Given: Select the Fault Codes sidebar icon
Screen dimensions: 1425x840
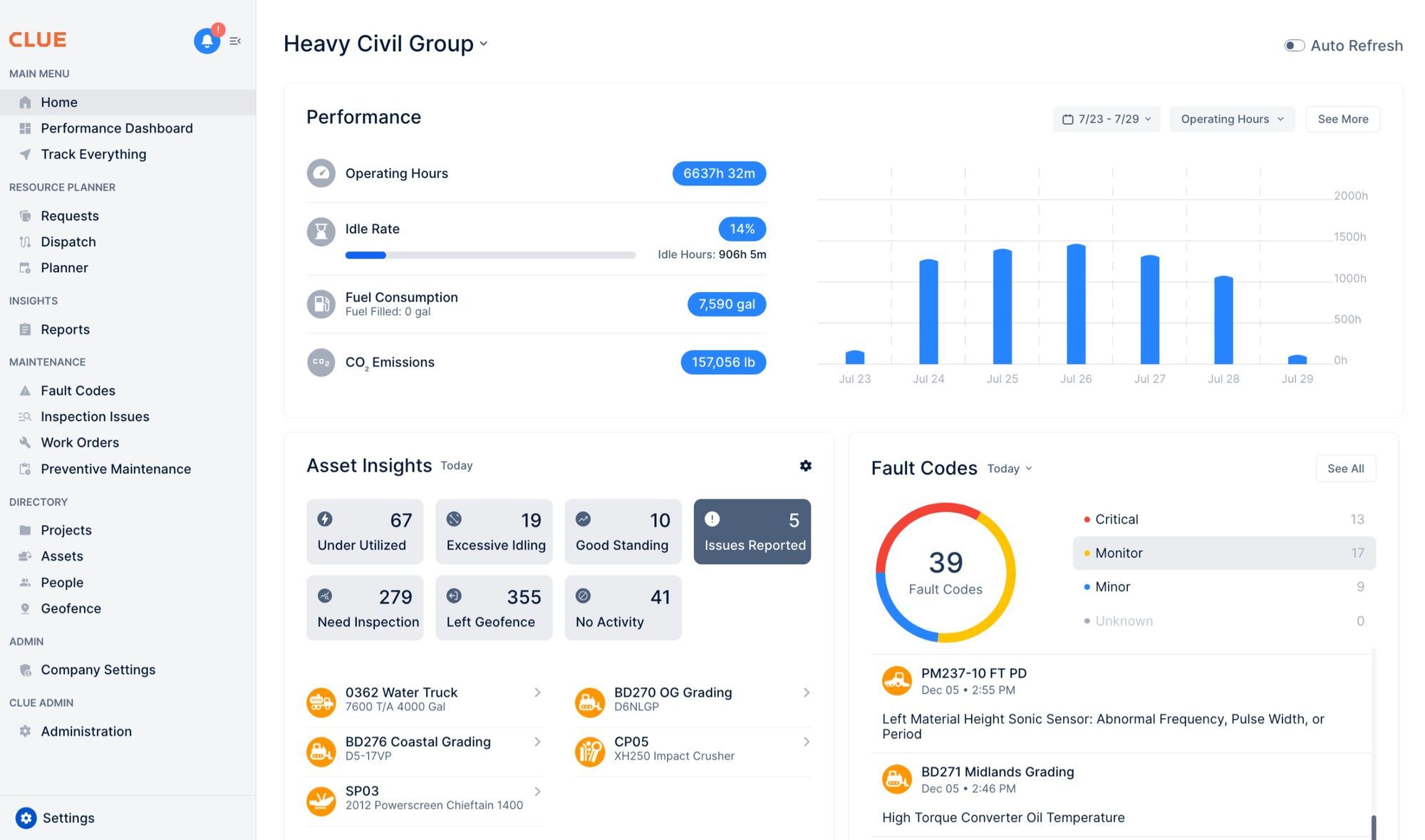Looking at the screenshot, I should (x=25, y=390).
